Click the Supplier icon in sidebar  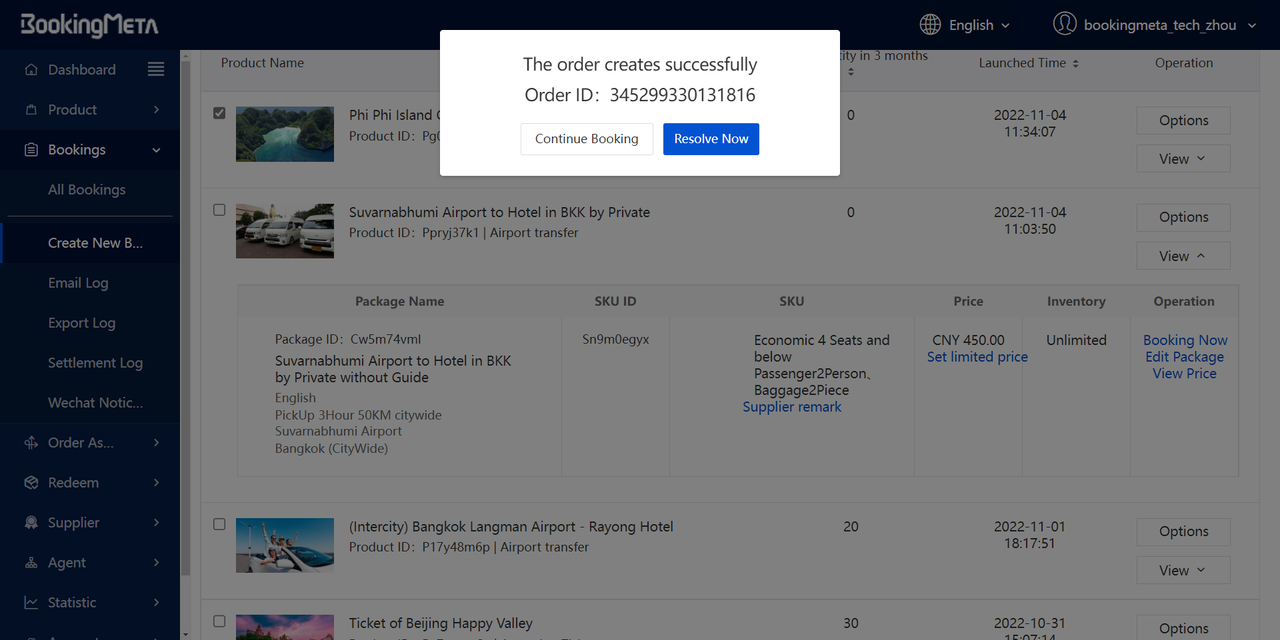click(x=30, y=523)
